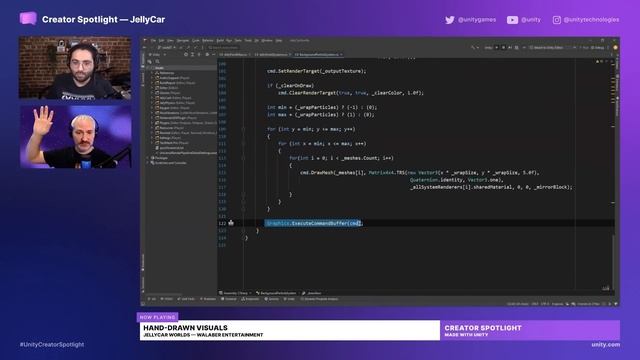Switch to the BackgroundParticleSystem.cs editor tab
This screenshot has height=360, width=640.
318,54
